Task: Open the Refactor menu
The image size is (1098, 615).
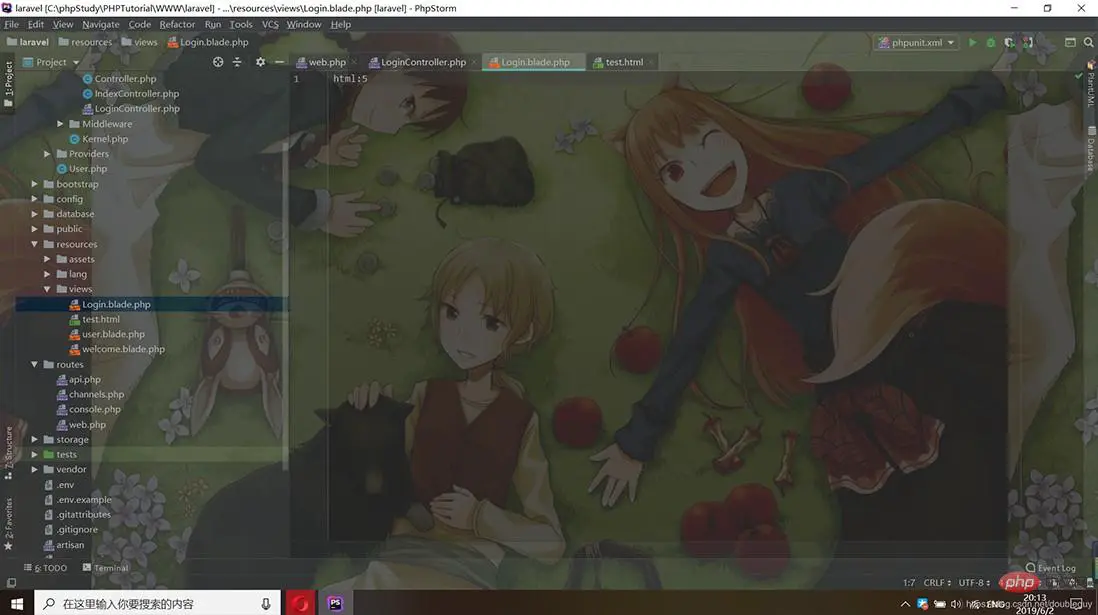Action: [x=177, y=24]
